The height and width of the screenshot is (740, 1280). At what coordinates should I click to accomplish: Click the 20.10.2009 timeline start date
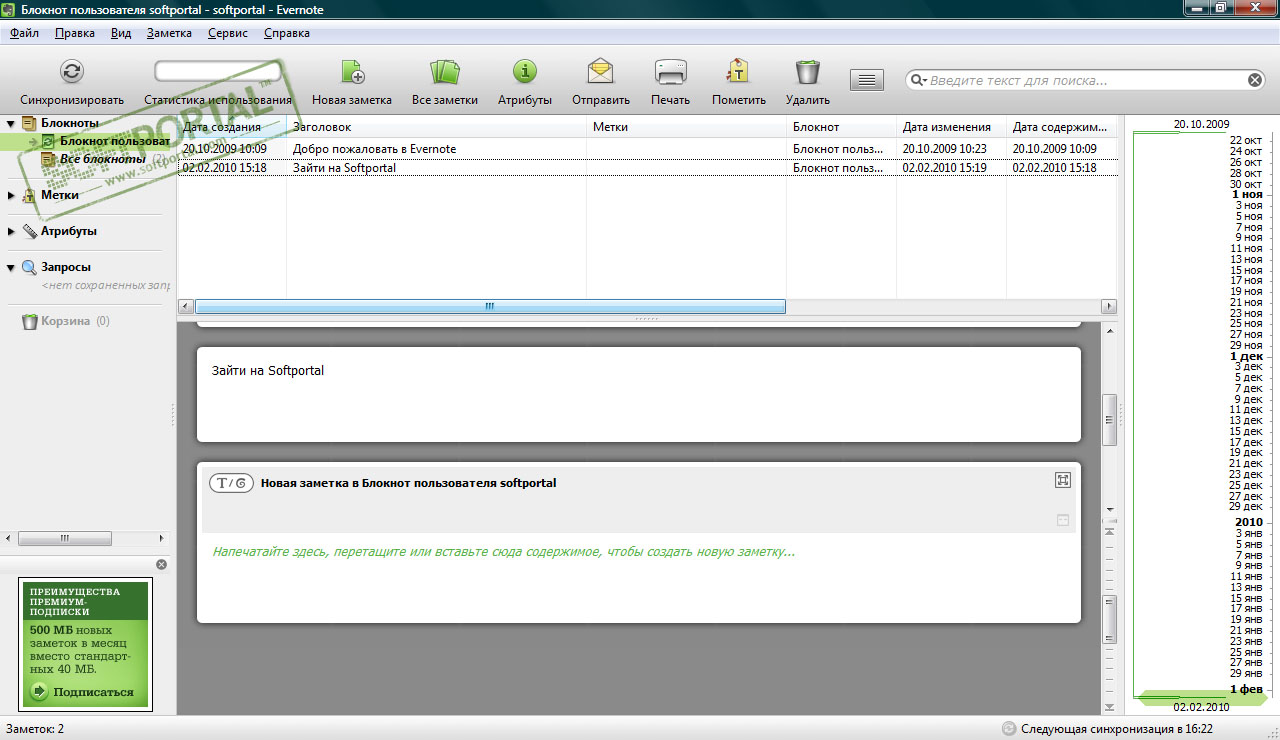1201,124
